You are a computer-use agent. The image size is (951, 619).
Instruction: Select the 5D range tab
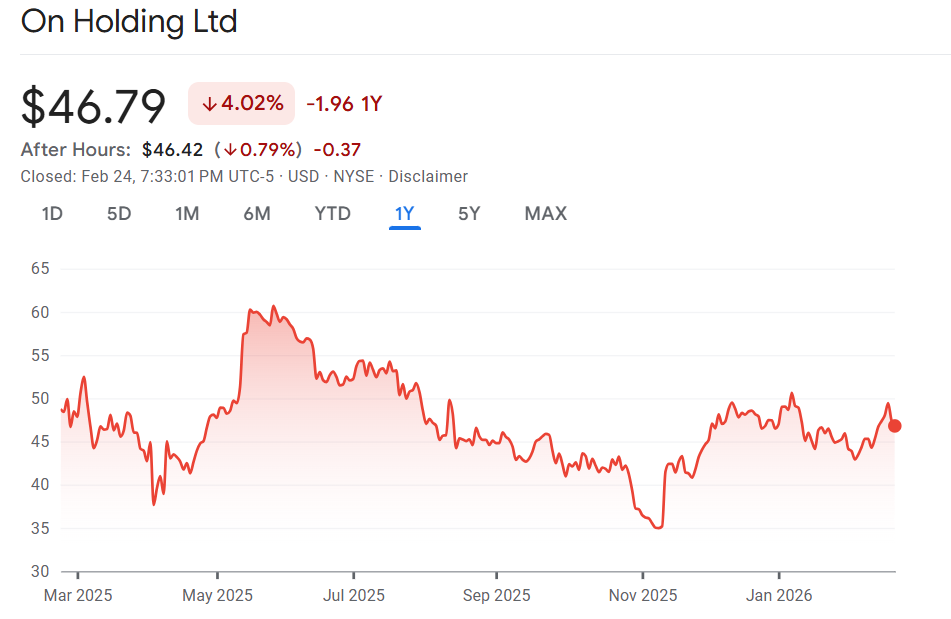[119, 213]
